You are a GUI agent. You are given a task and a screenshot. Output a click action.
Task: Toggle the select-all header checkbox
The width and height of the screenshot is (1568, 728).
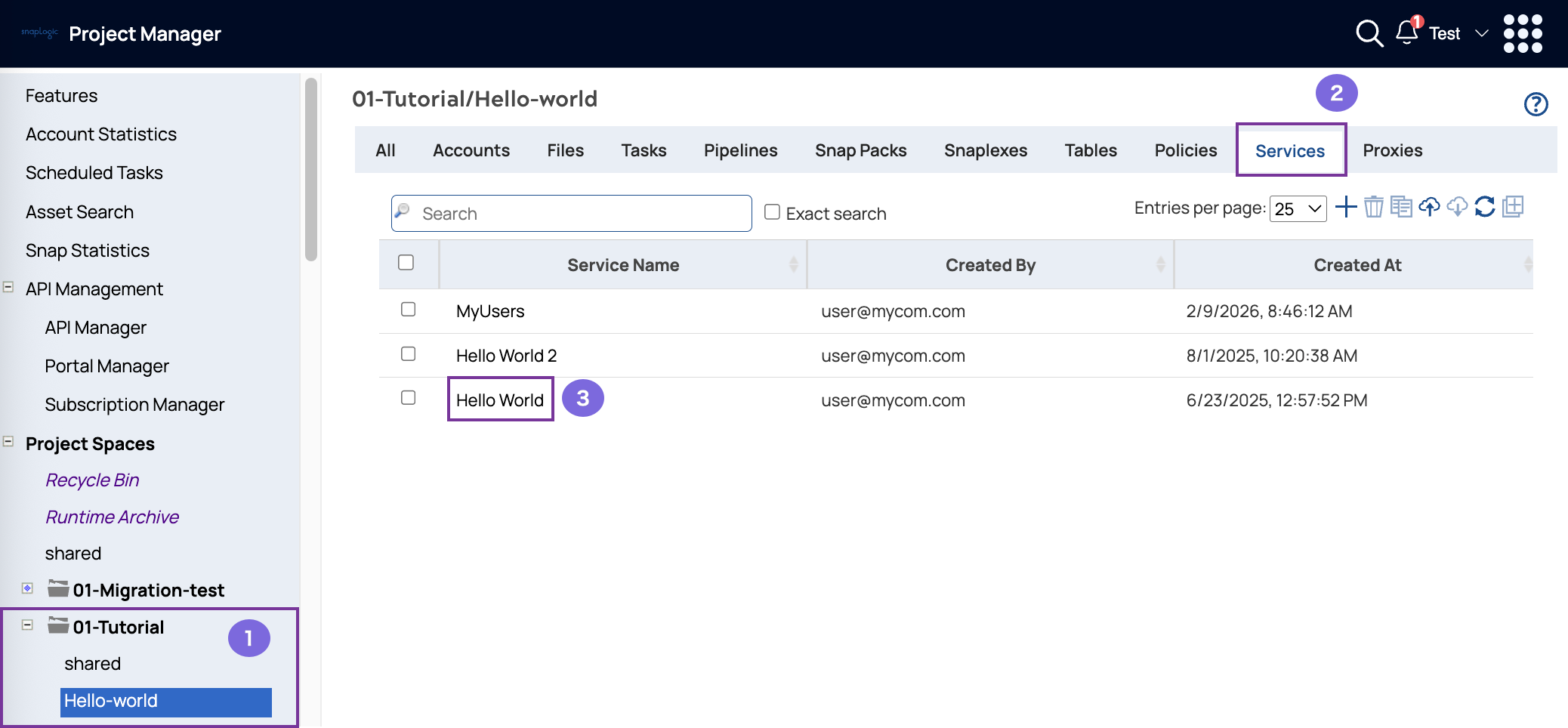(406, 262)
